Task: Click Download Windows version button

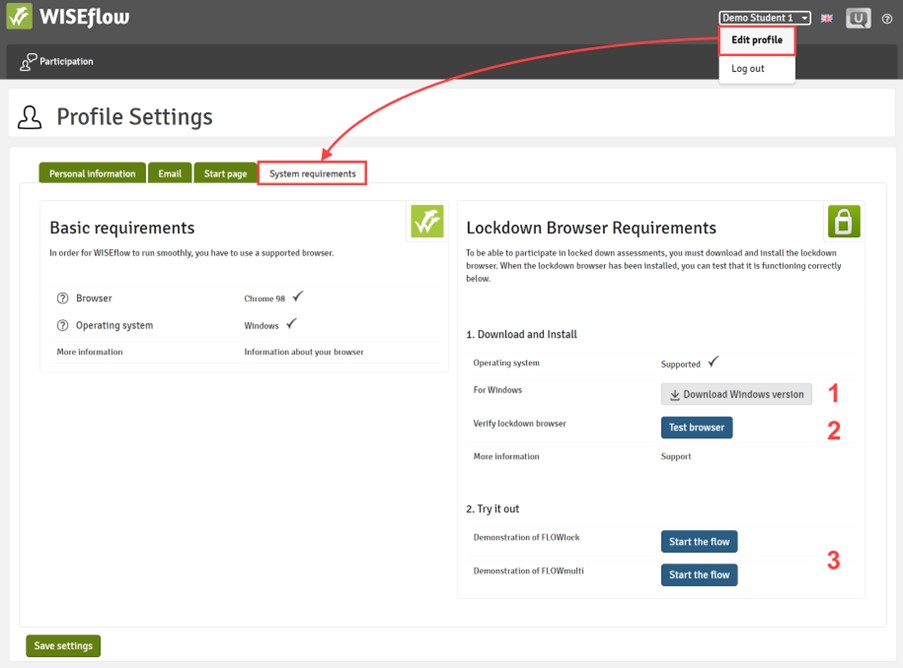Action: pyautogui.click(x=736, y=394)
